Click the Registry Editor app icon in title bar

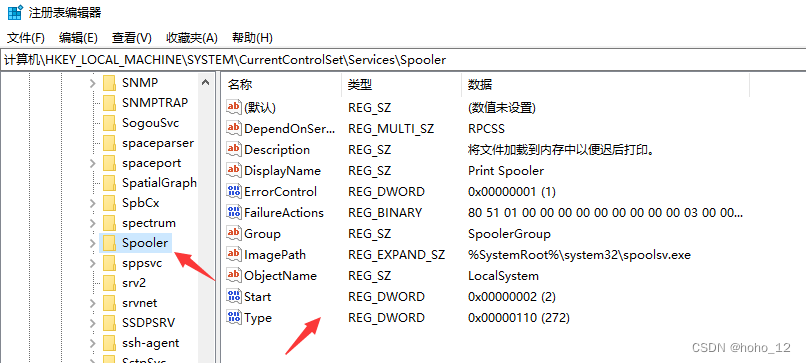click(15, 12)
